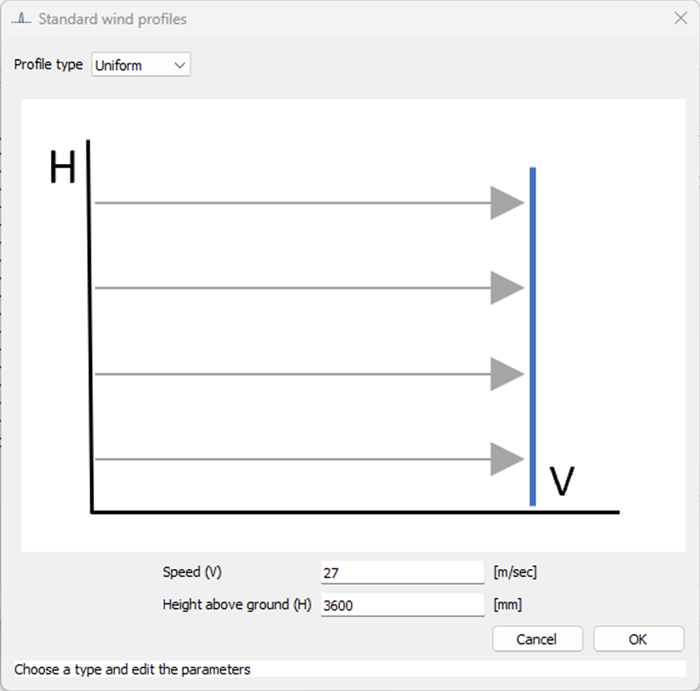This screenshot has height=691, width=700.
Task: Click the "Height above ground (H)" label
Action: 237,605
